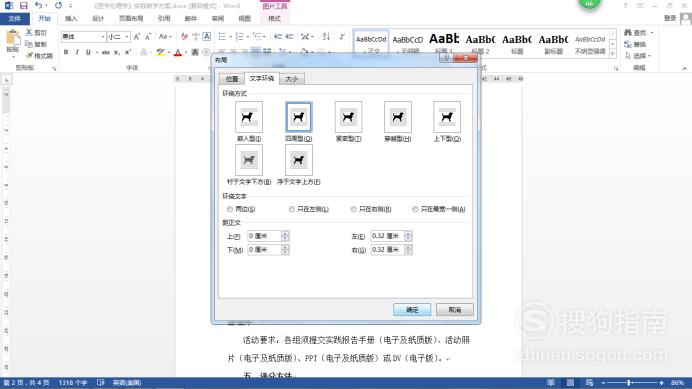Open the font name dropdown
The image size is (692, 389).
[103, 37]
